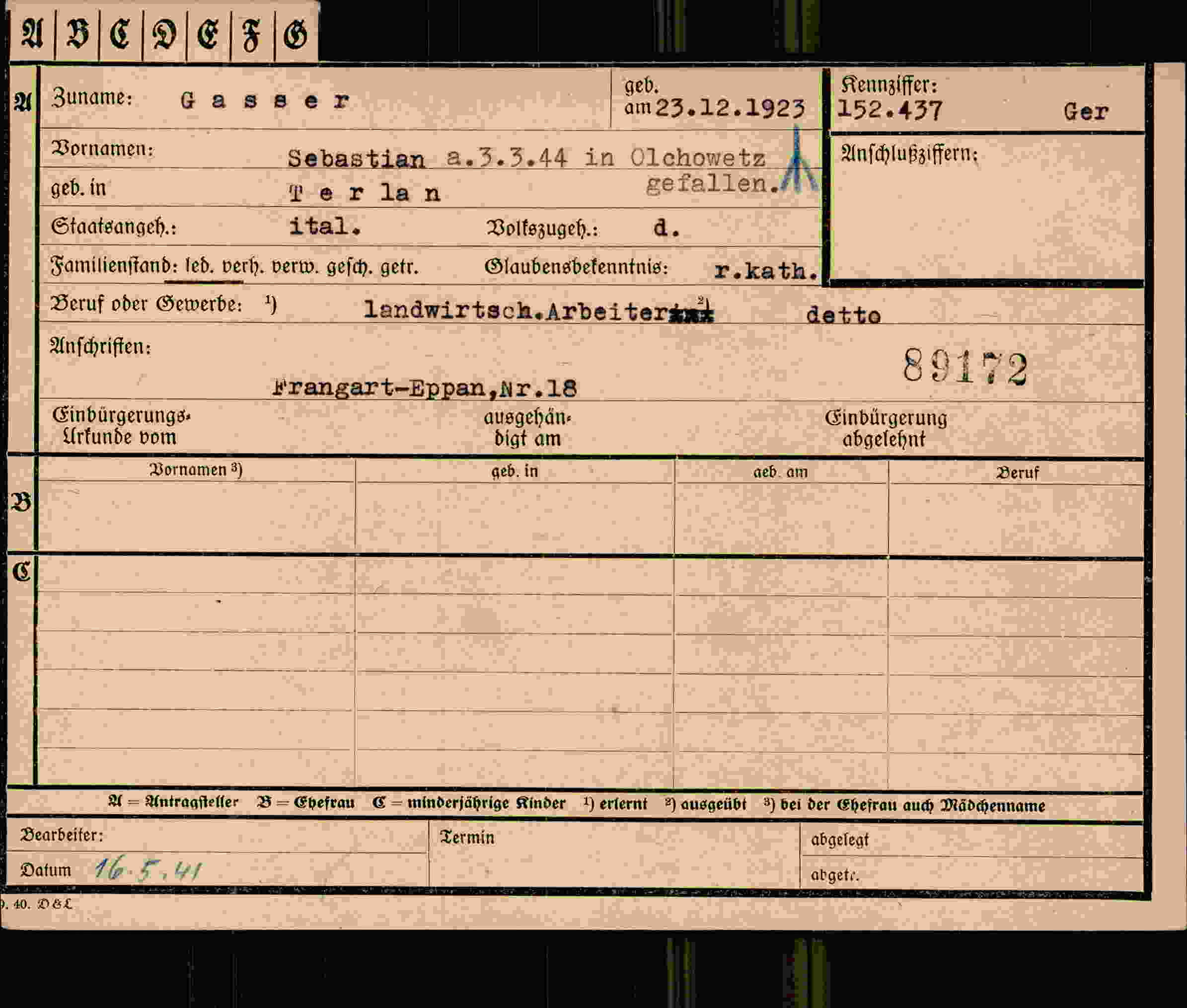Click the "Zuname:" label
This screenshot has width=1187, height=1008.
tap(92, 97)
